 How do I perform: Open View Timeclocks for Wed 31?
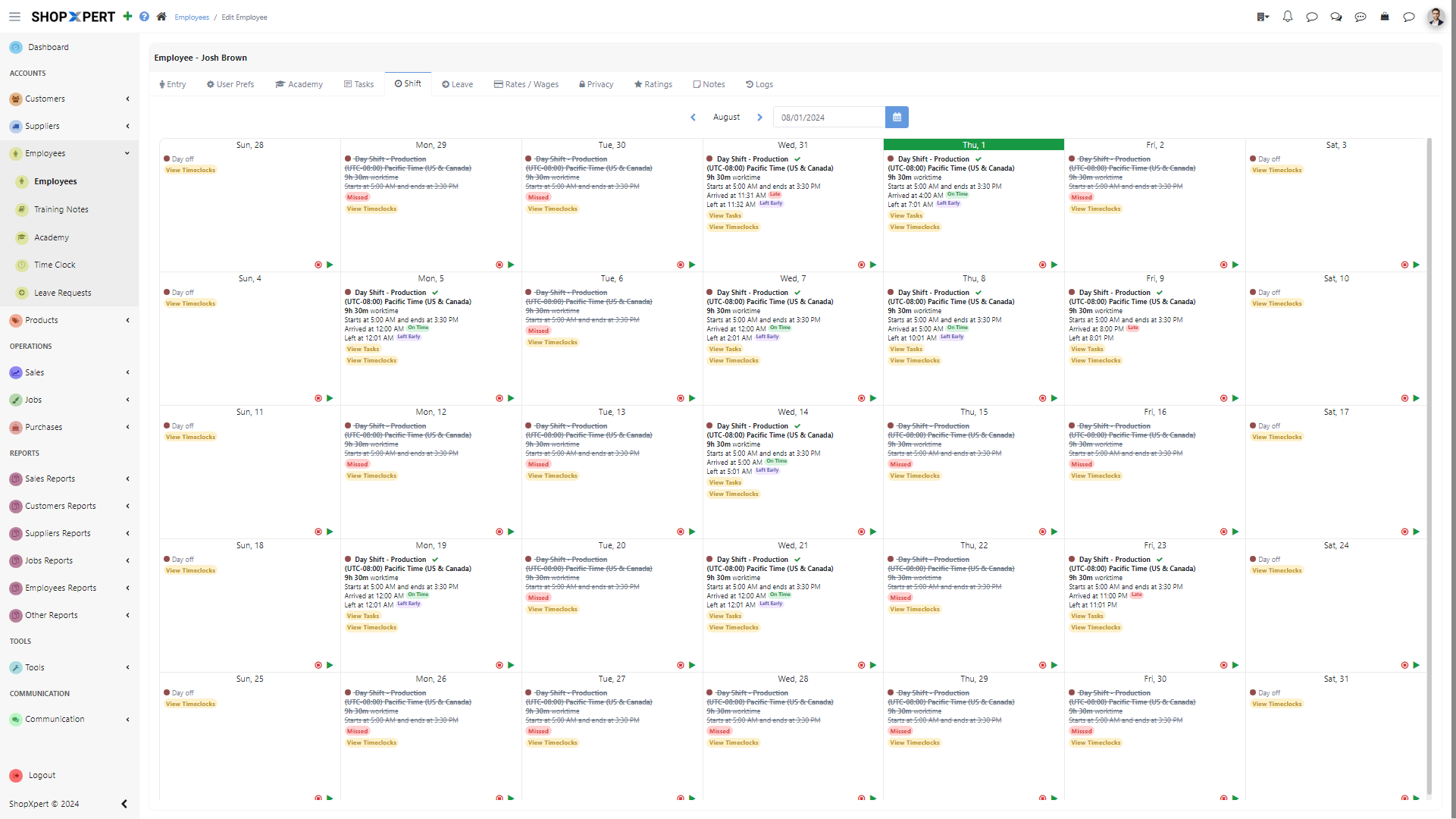pyautogui.click(x=733, y=227)
